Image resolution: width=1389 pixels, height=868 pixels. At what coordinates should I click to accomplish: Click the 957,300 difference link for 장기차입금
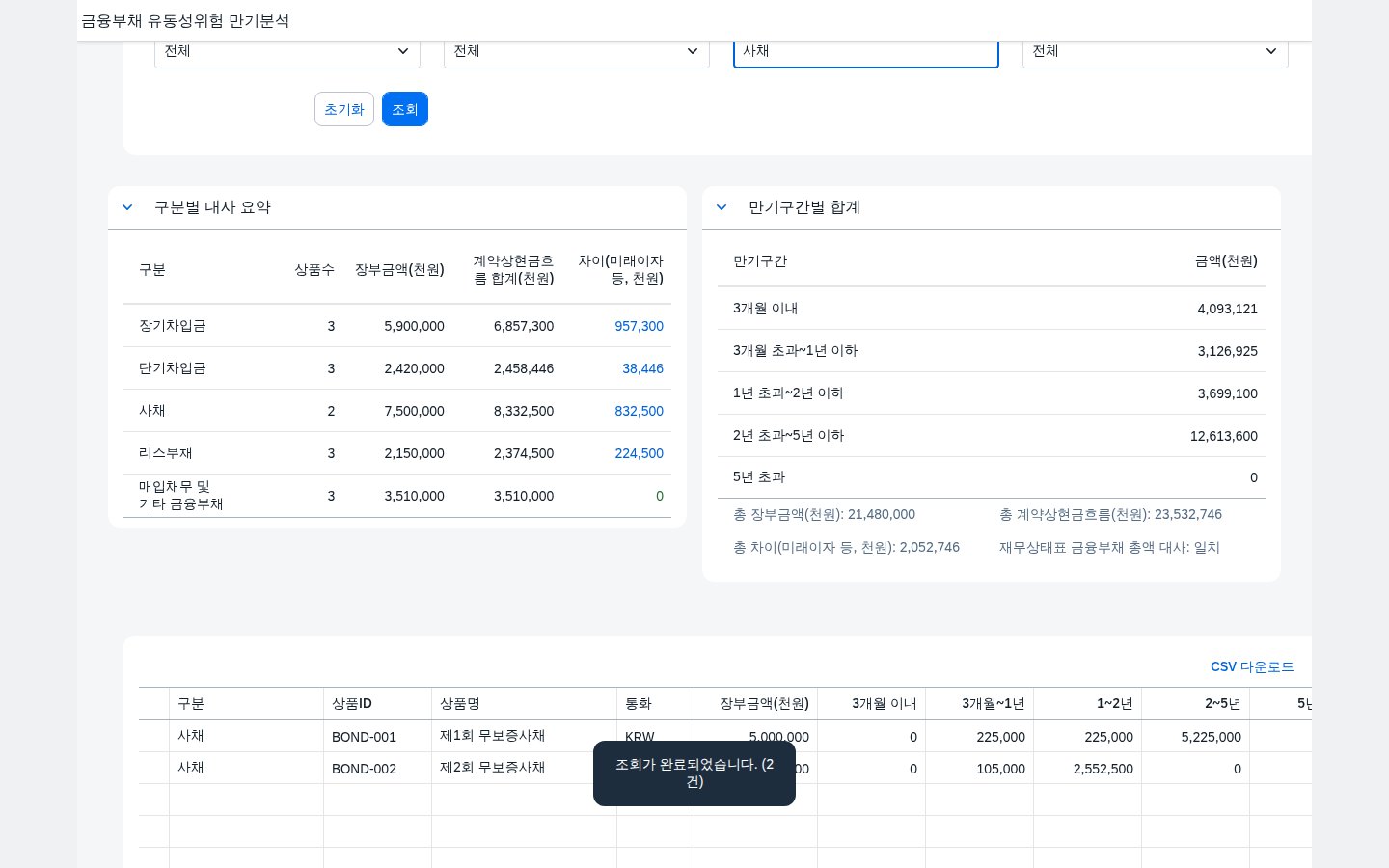[640, 326]
